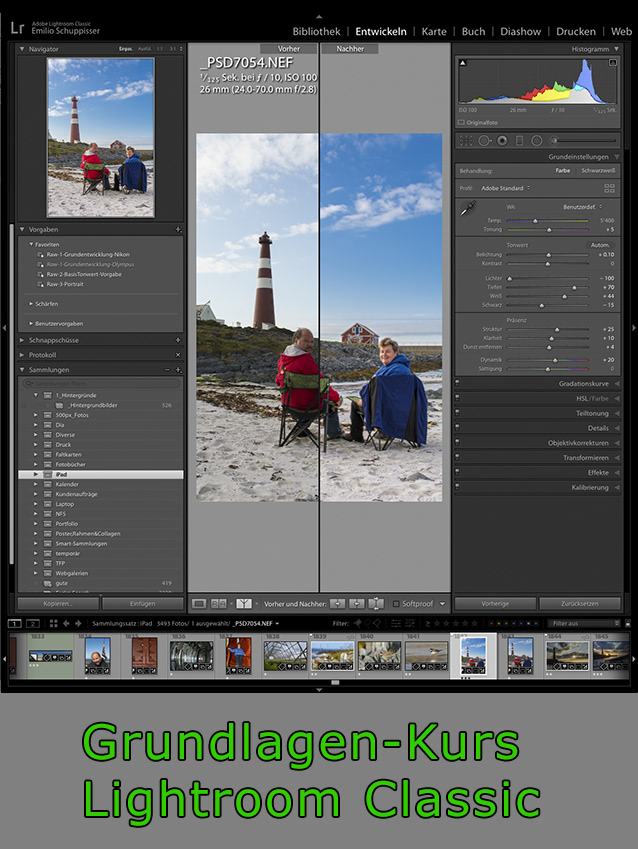Open the Diashow module
This screenshot has height=849, width=638.
(520, 31)
